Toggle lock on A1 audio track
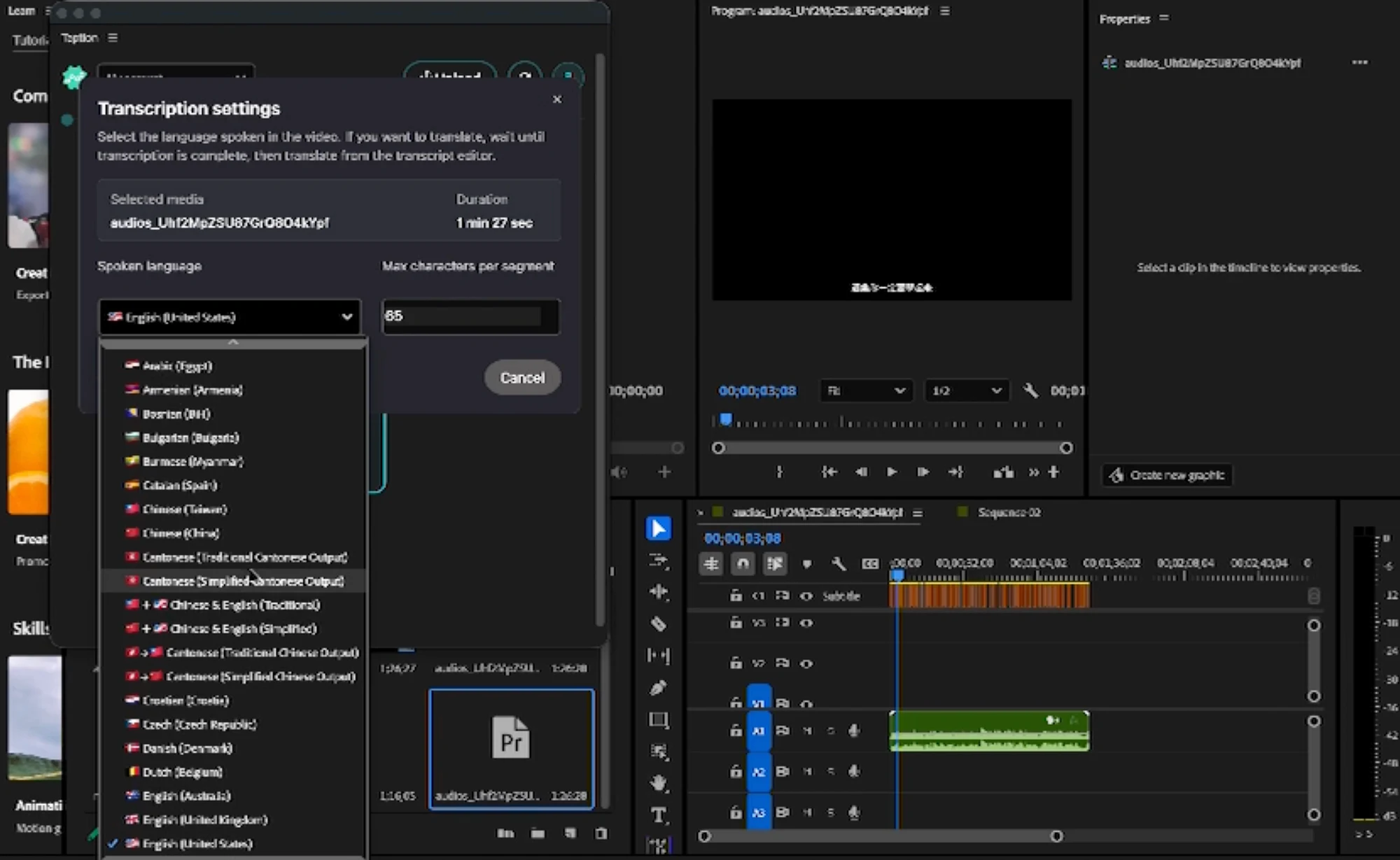Viewport: 1400px width, 860px height. tap(736, 731)
